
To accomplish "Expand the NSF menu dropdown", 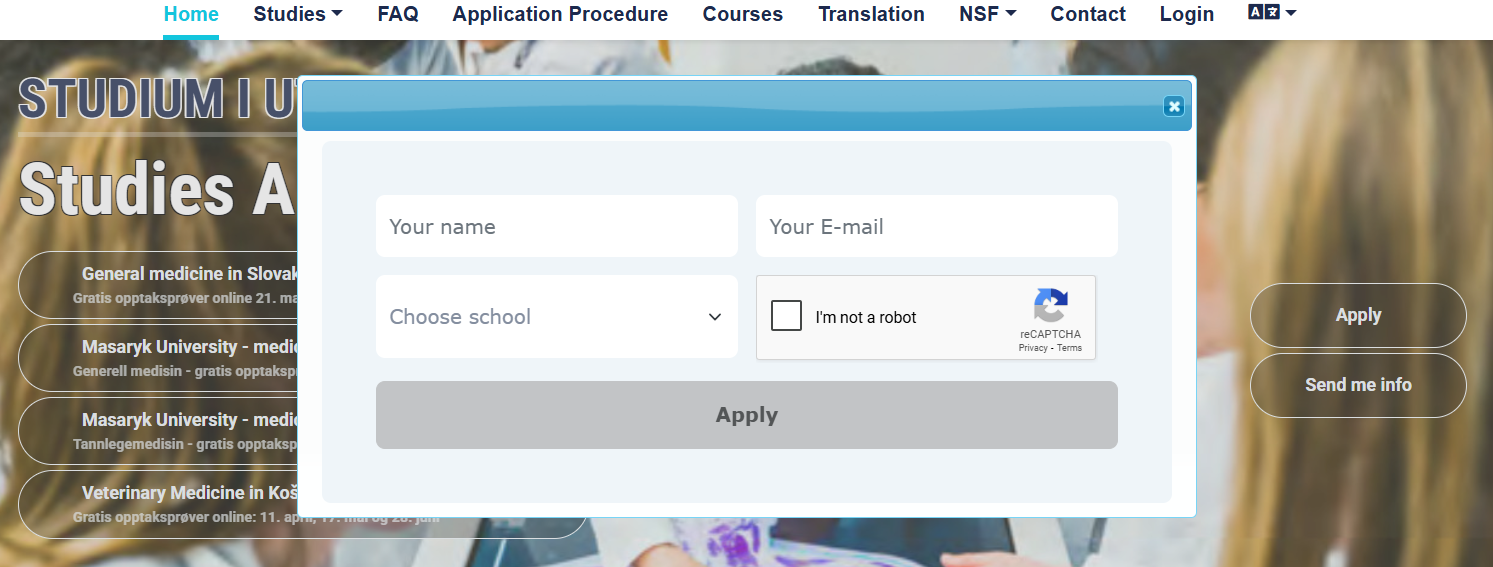I will pos(988,14).
